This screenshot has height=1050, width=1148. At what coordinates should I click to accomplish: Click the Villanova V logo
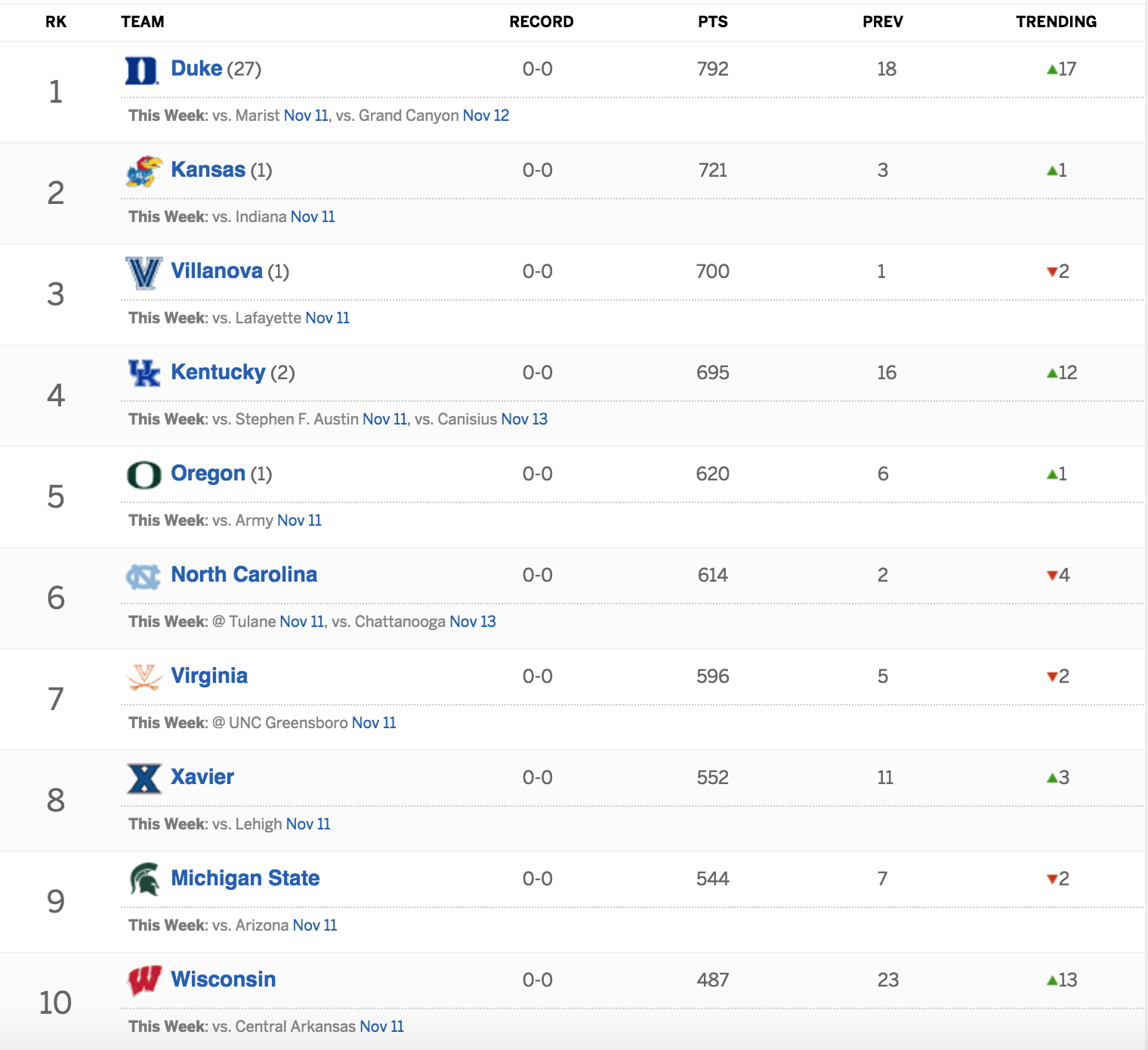(143, 273)
